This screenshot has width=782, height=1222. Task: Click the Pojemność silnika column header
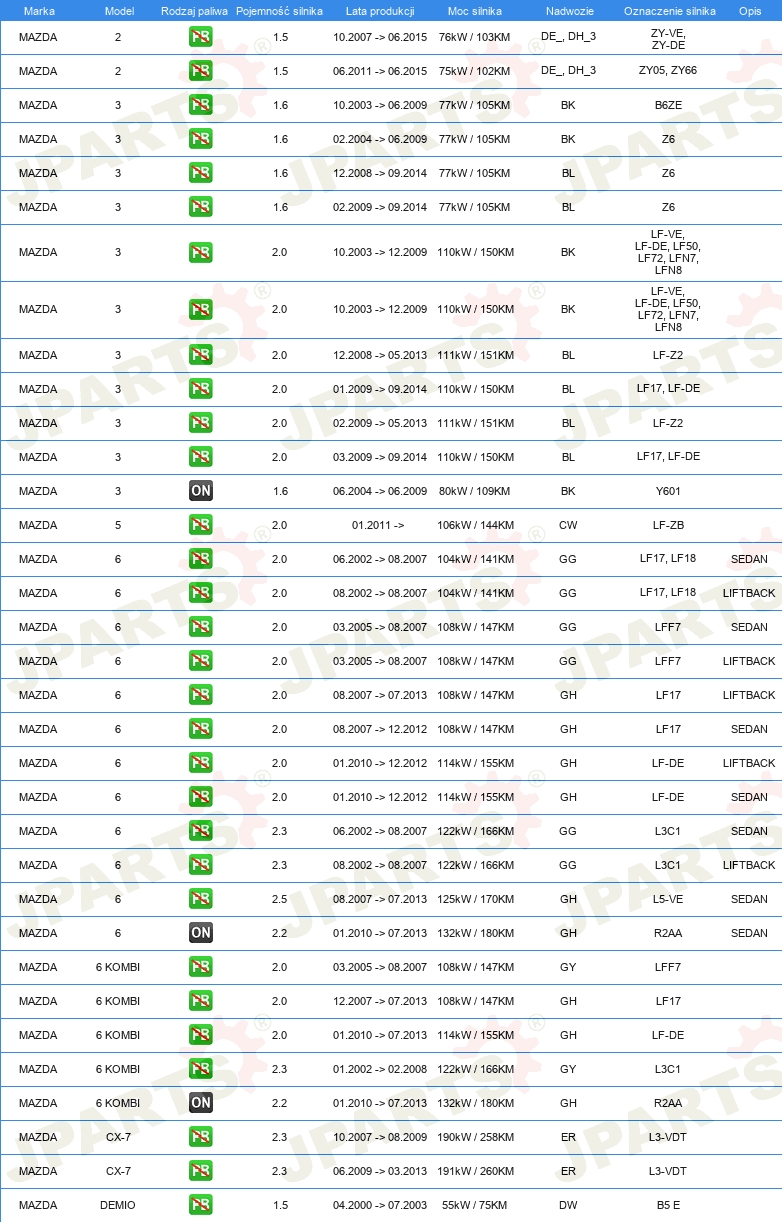(279, 10)
